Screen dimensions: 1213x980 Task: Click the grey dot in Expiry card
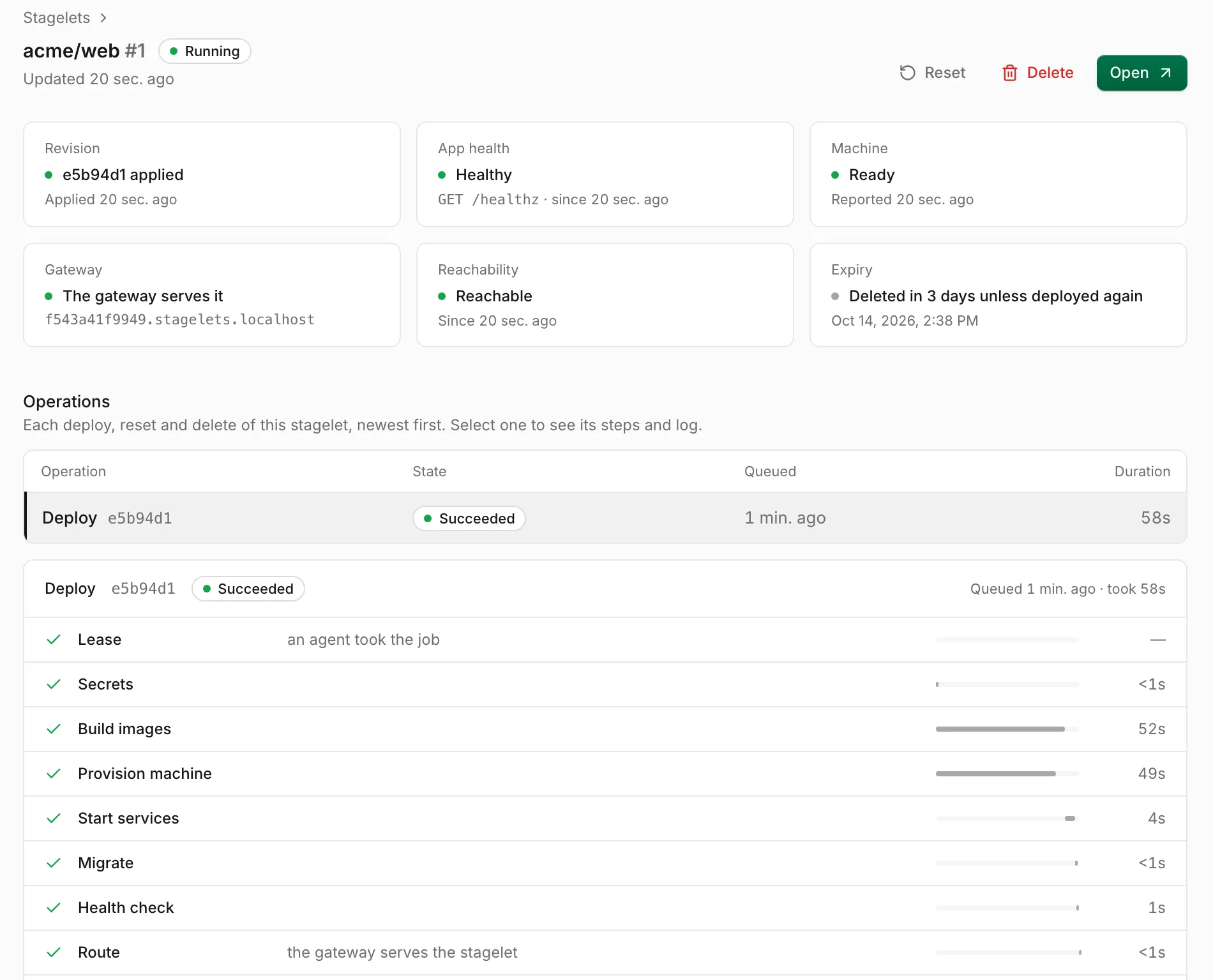click(835, 296)
